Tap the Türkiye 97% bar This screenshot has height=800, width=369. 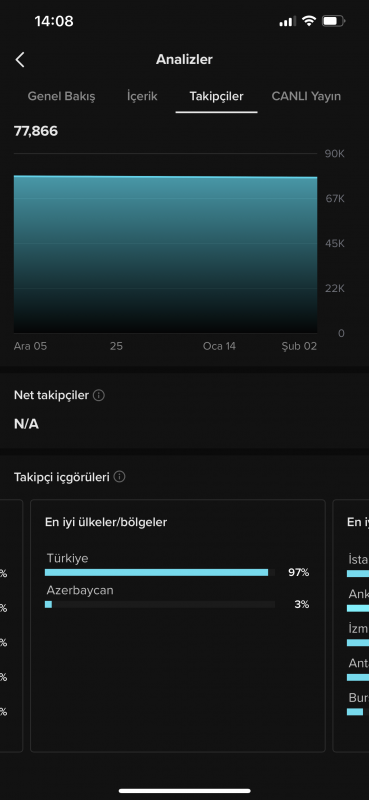(160, 572)
